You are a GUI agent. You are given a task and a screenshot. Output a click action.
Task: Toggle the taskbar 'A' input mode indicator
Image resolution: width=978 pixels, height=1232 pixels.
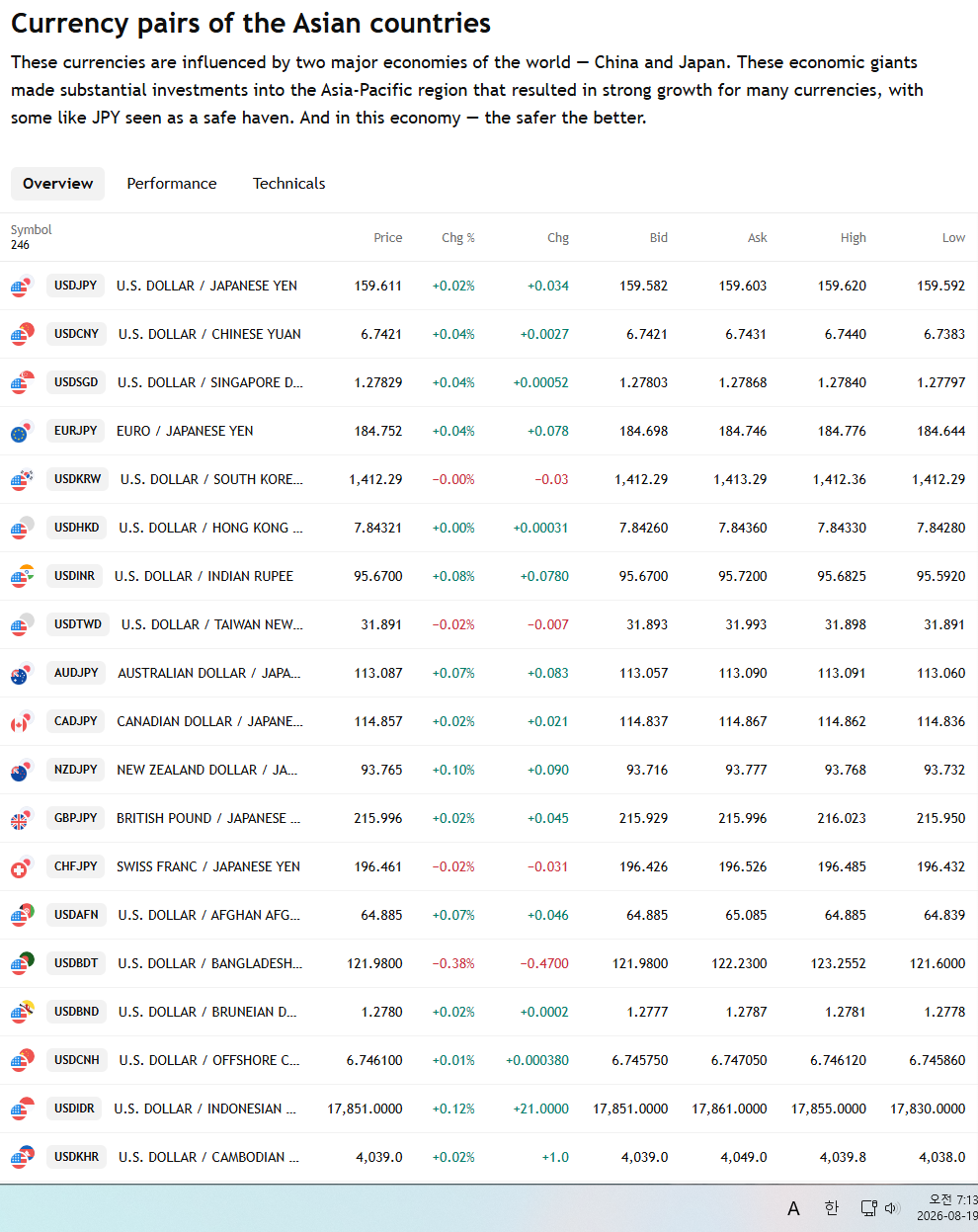coord(793,1208)
